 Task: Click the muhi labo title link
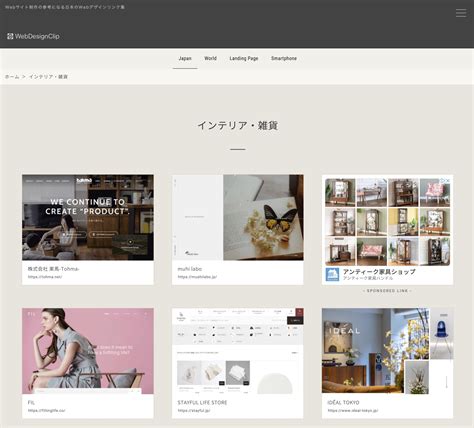tap(190, 269)
